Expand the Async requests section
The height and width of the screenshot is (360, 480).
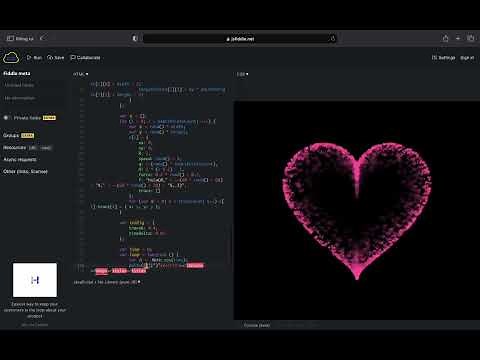point(20,160)
